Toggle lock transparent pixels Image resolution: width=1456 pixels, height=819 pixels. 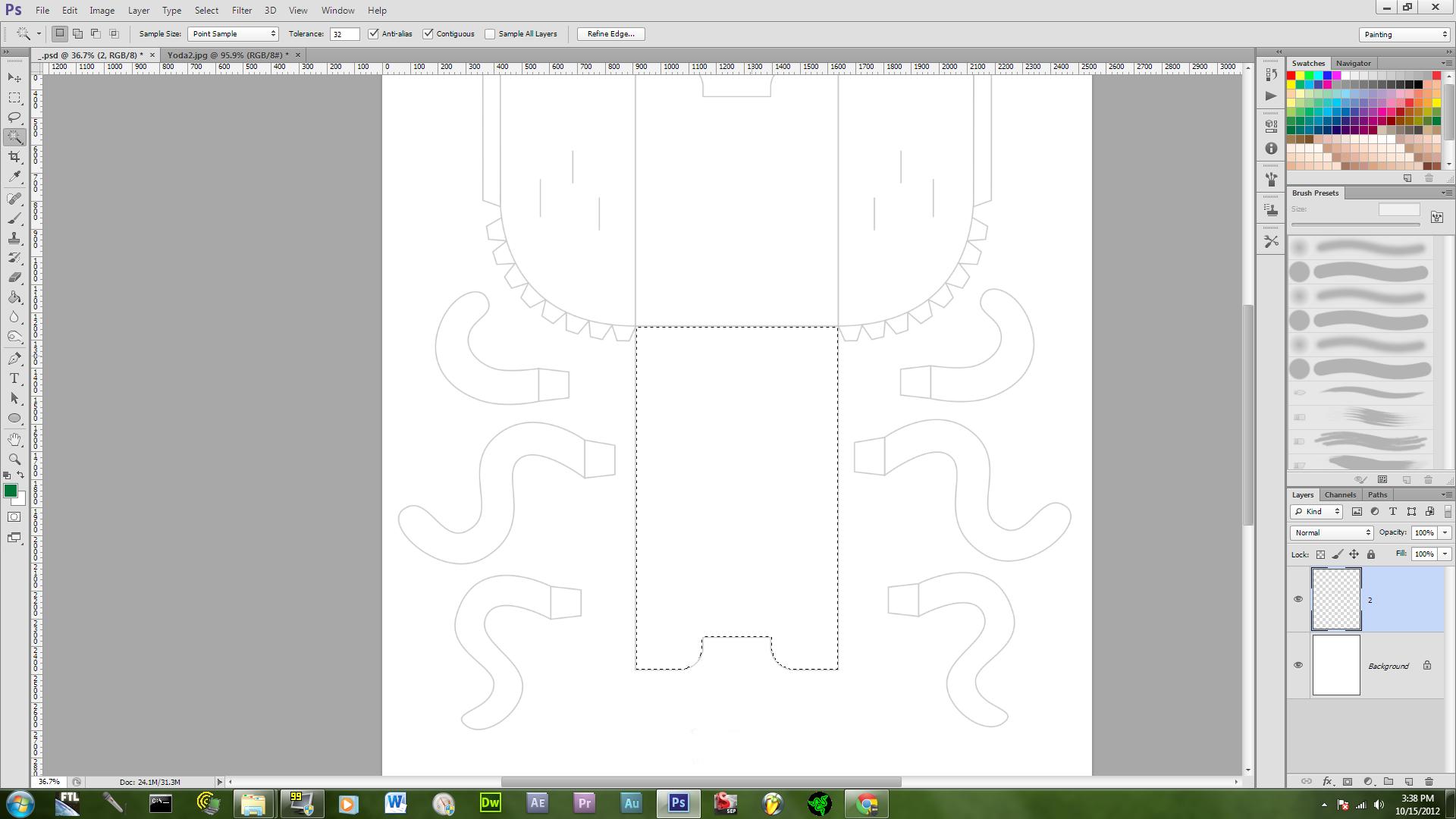(1320, 554)
